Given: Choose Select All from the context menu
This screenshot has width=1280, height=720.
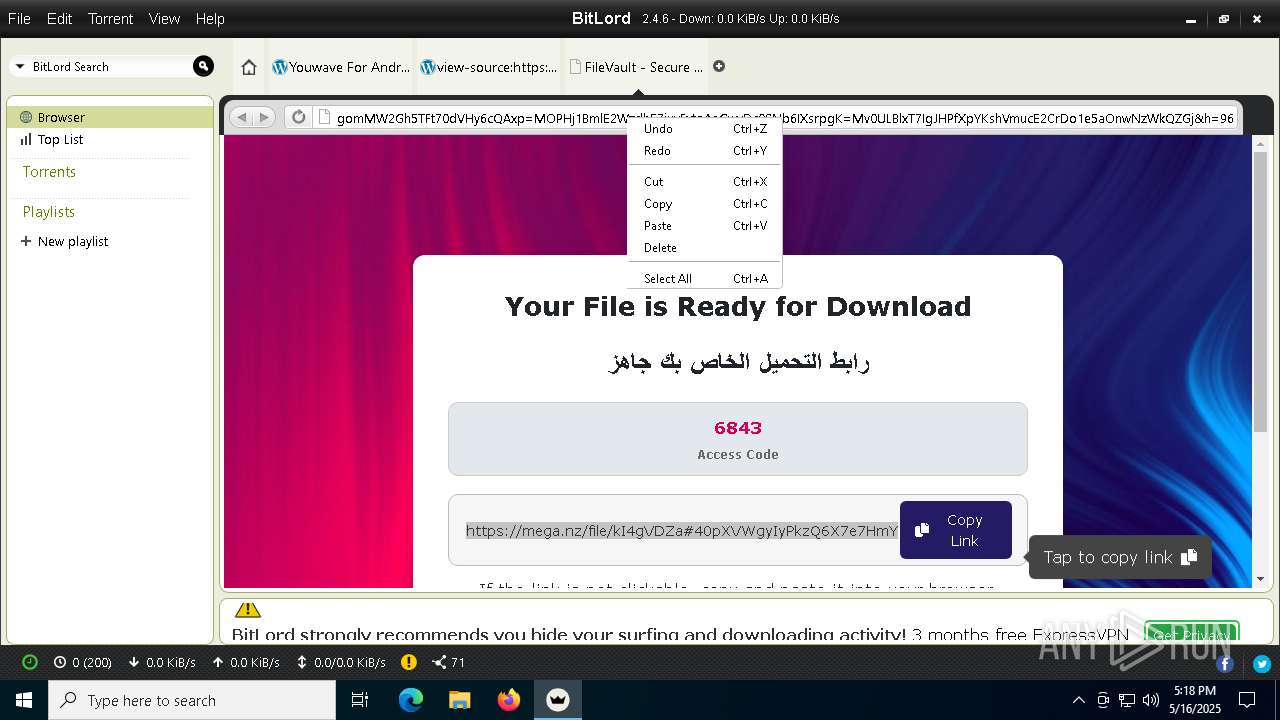Looking at the screenshot, I should tap(705, 279).
